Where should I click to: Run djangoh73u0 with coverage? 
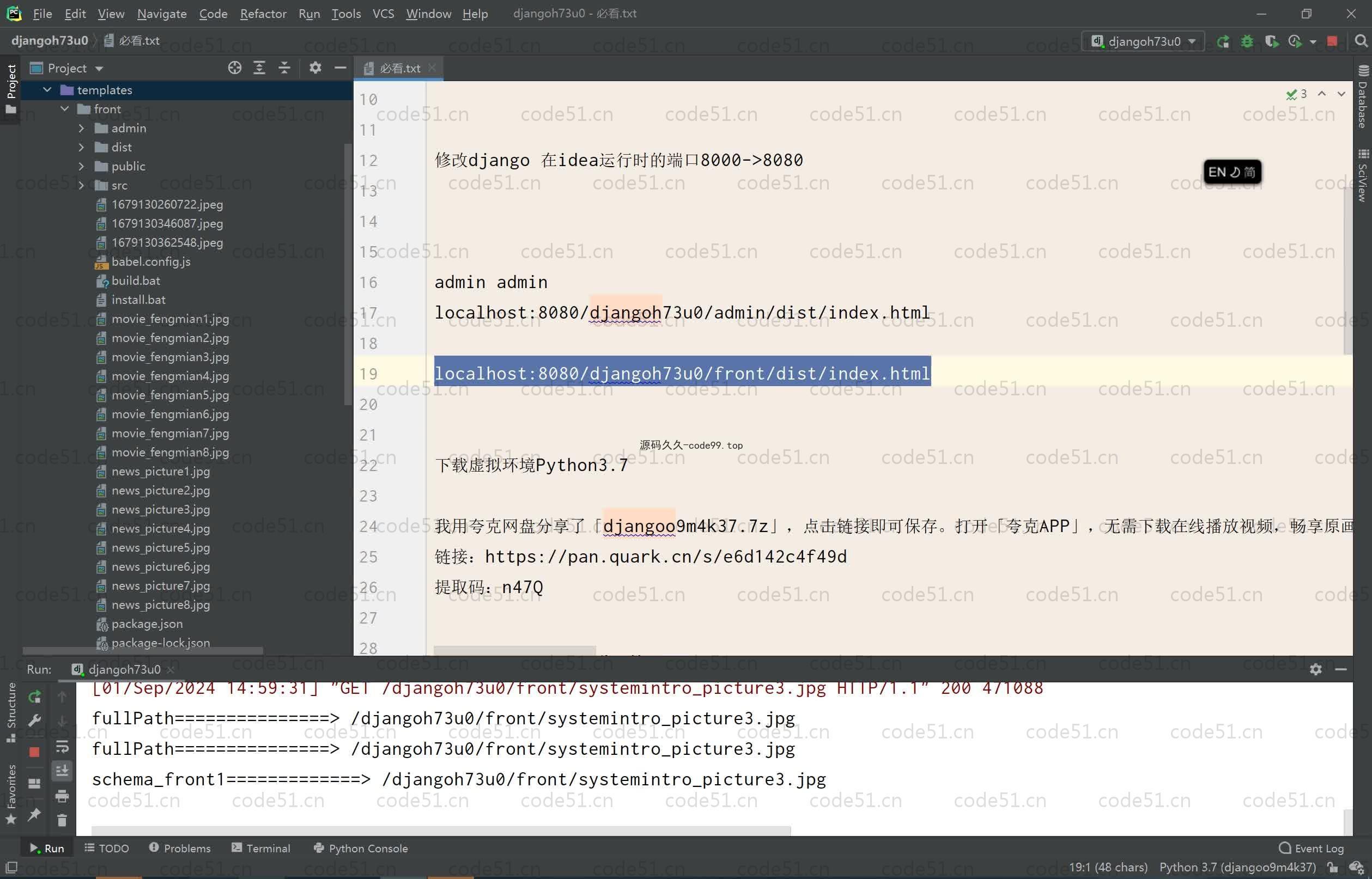[x=1271, y=42]
